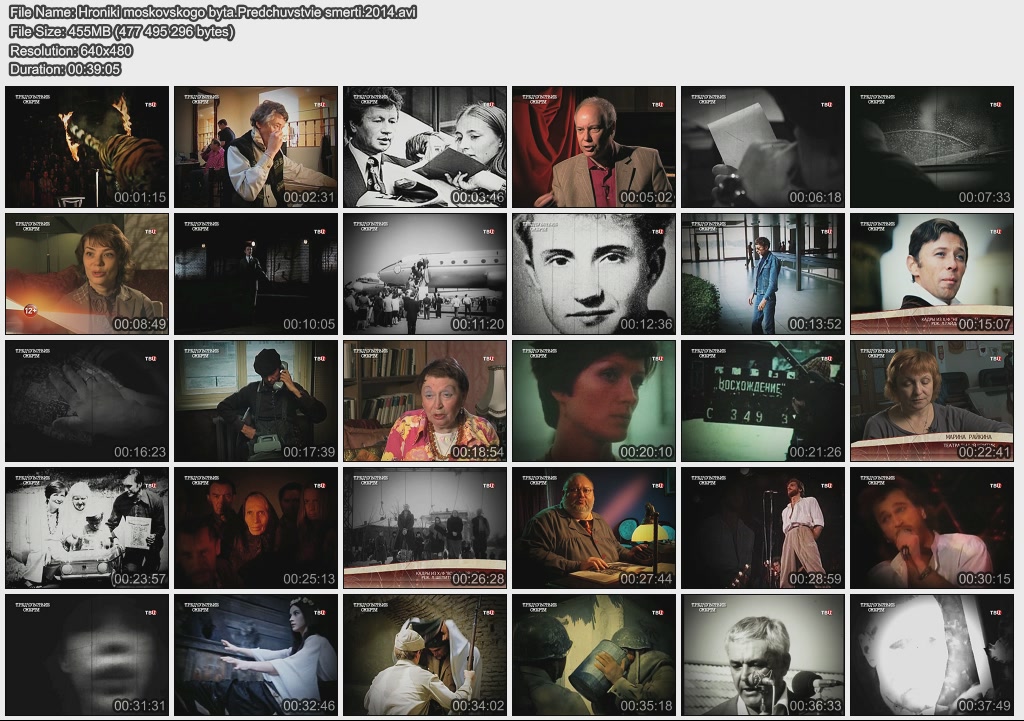Open the red curtain interview frame 00:05:02
Screen dimensions: 1024x721
coord(594,146)
